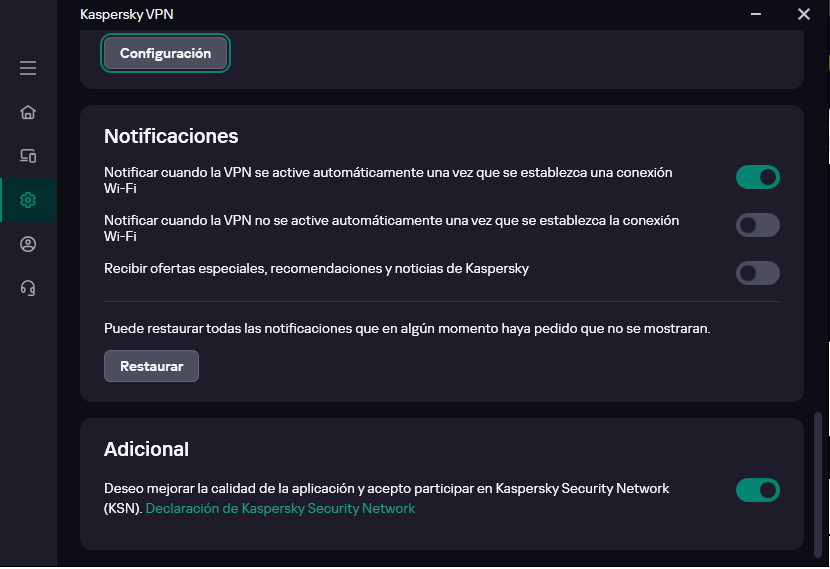The width and height of the screenshot is (830, 569).
Task: Click the Kaspersky VPN window title
Action: (127, 14)
